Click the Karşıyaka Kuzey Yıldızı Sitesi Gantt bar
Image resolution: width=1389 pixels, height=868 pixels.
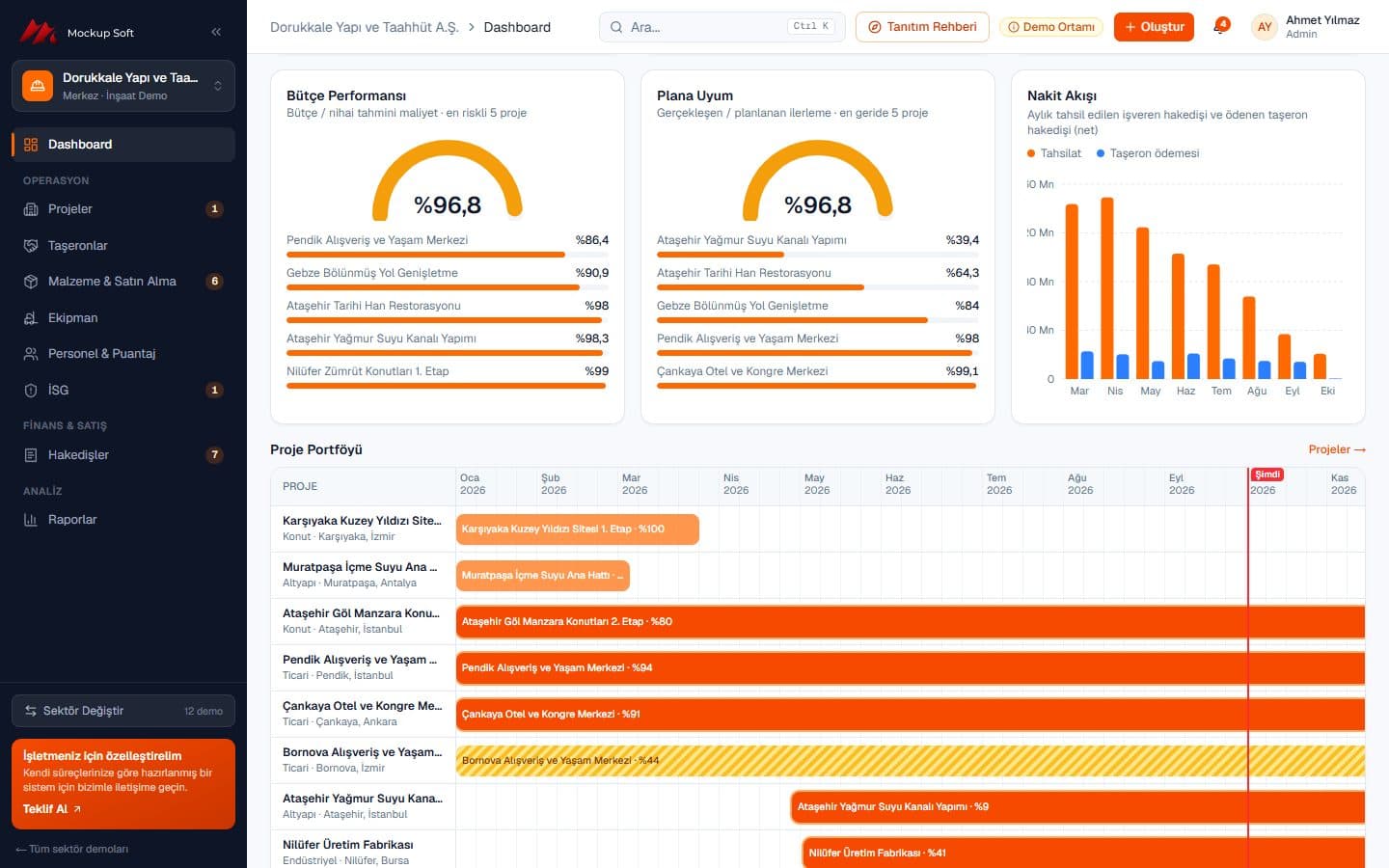578,529
